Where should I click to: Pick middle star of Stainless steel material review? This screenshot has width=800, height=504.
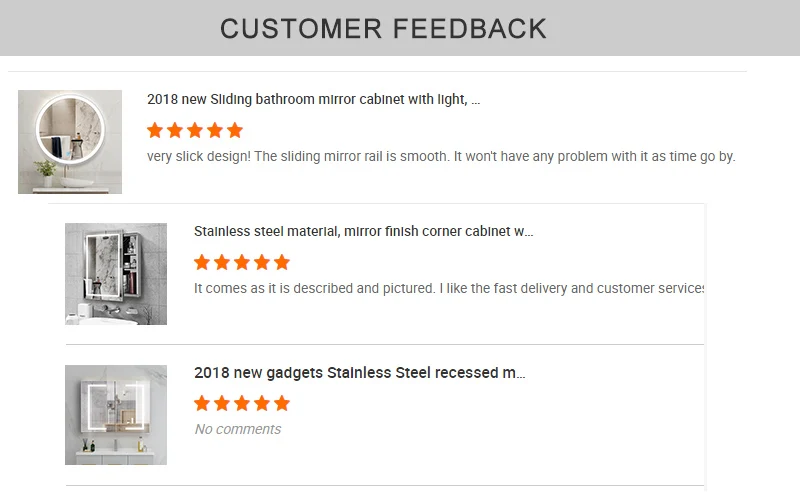click(x=242, y=262)
